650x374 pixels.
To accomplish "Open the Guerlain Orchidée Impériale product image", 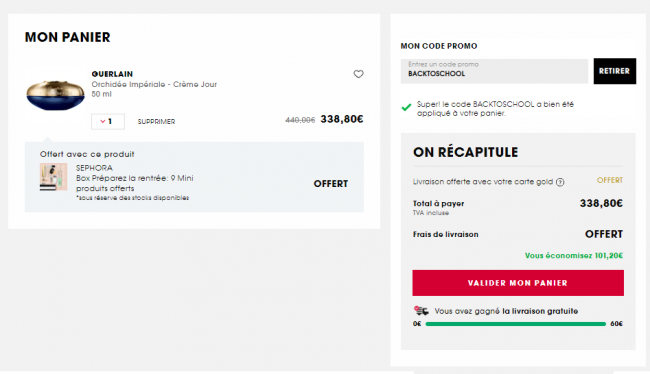I will [x=56, y=95].
